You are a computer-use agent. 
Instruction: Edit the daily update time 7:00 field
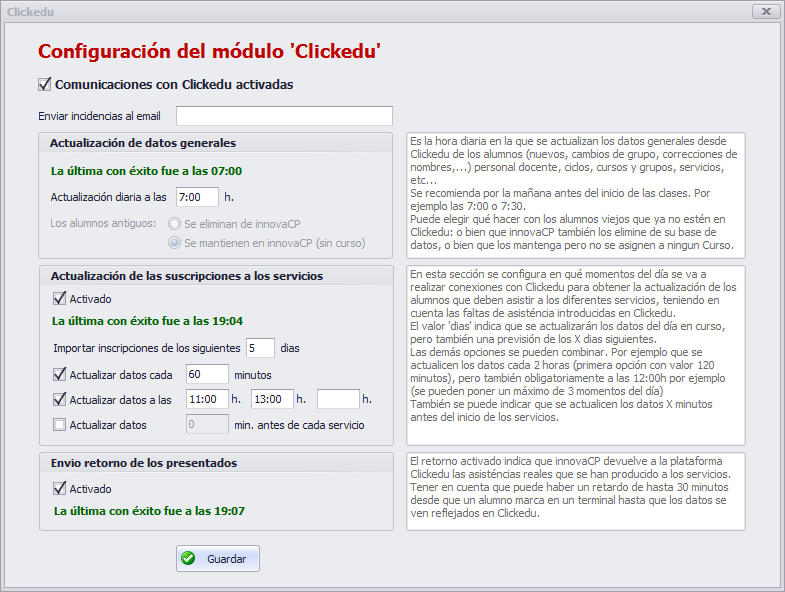pyautogui.click(x=197, y=197)
